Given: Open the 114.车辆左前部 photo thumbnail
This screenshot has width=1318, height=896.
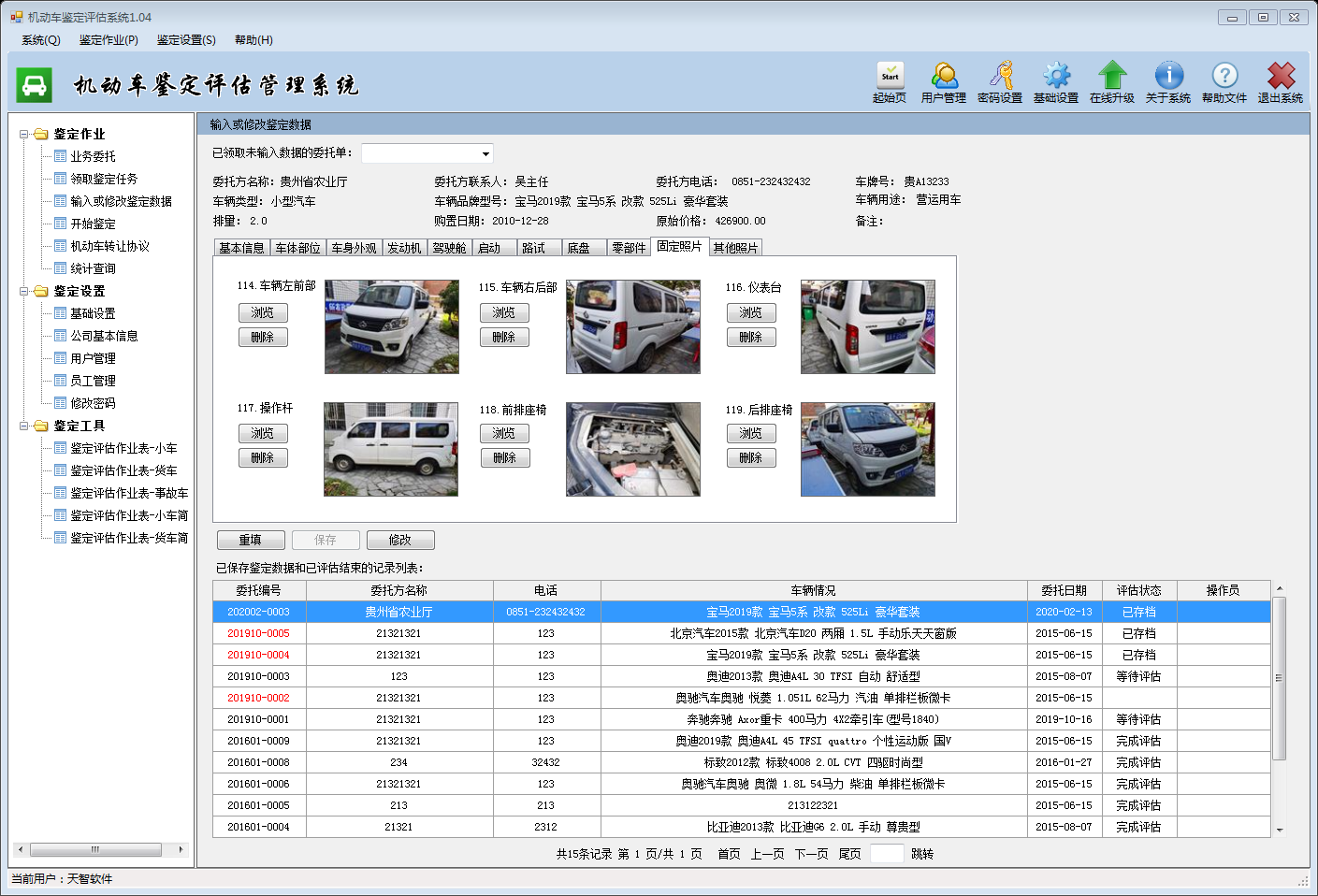Looking at the screenshot, I should coord(391,326).
